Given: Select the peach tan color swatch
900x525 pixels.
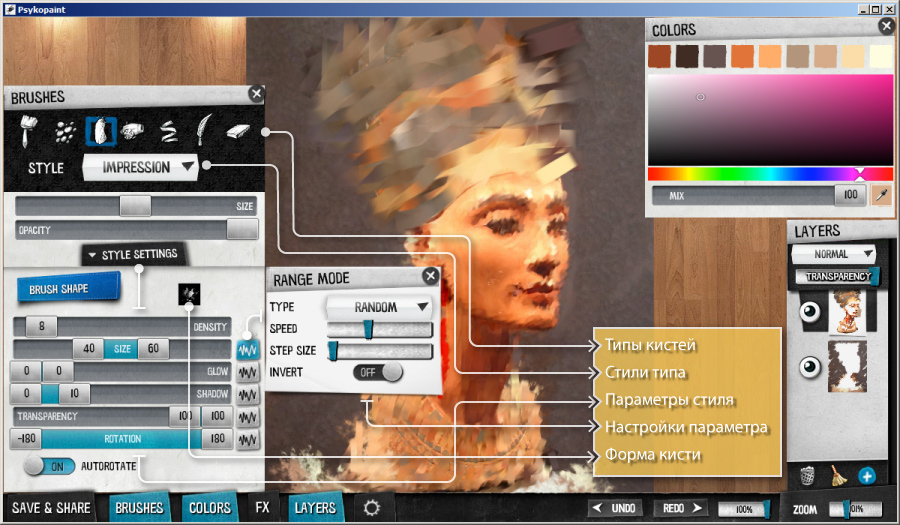Looking at the screenshot, I should (x=825, y=56).
